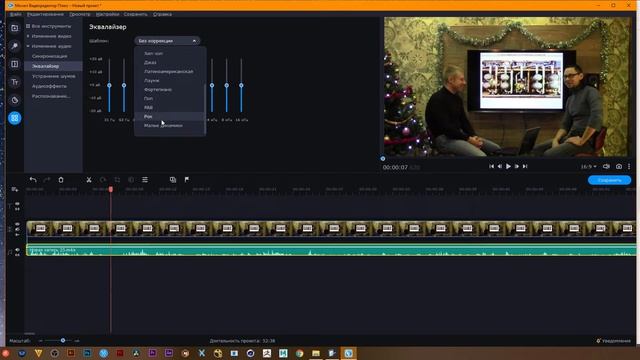Toggle the audio track eye icon
The image size is (640, 360).
(x=17, y=249)
